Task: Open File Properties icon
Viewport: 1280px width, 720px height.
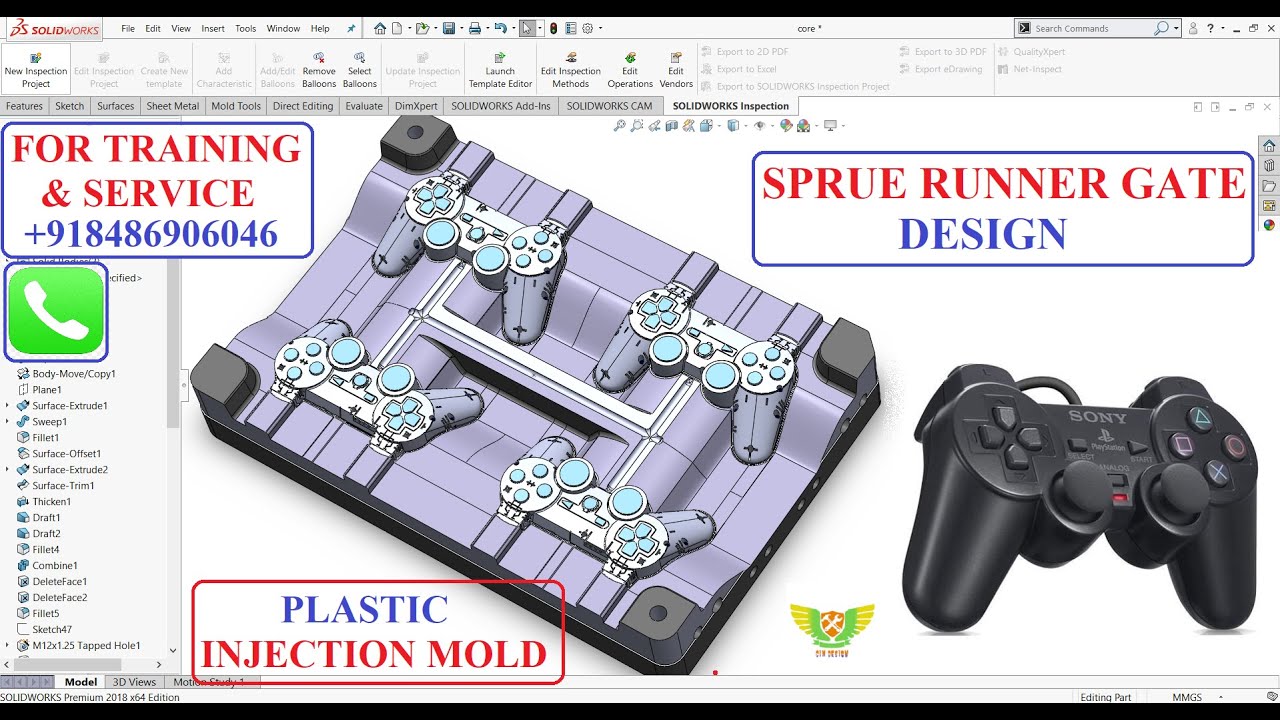Action: pos(570,28)
